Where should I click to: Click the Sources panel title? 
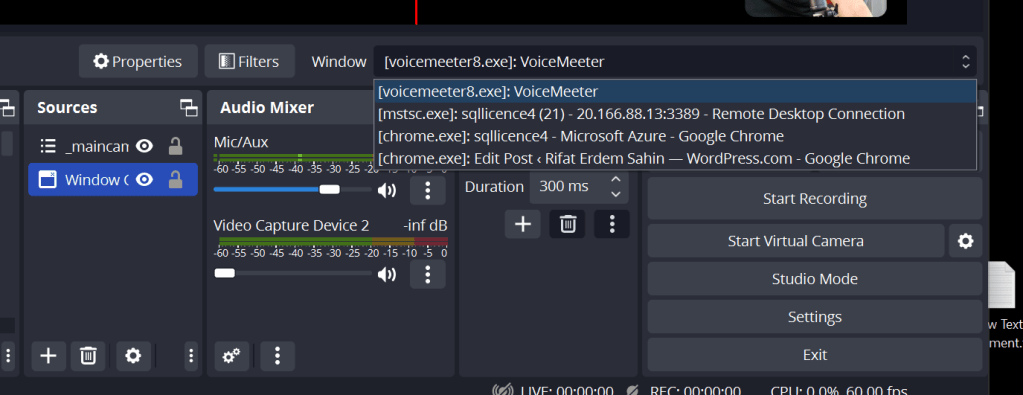click(67, 108)
